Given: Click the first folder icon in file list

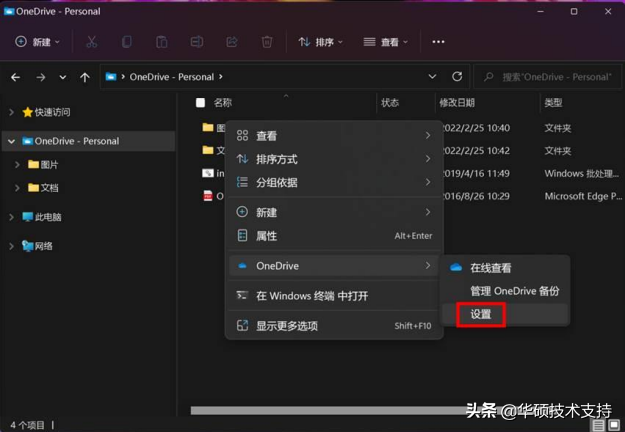Looking at the screenshot, I should coord(208,128).
